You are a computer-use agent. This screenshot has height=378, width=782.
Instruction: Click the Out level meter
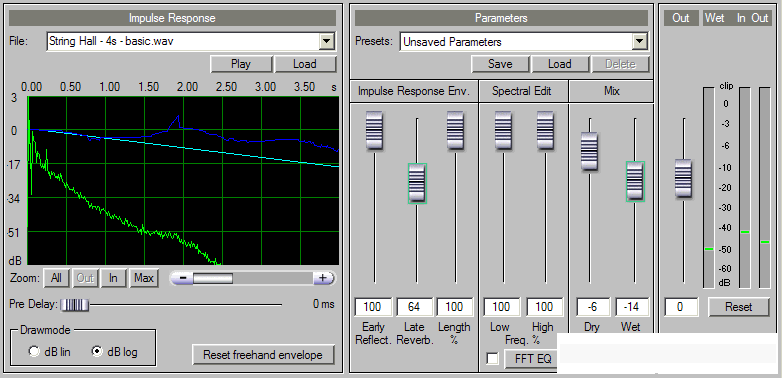[764, 188]
